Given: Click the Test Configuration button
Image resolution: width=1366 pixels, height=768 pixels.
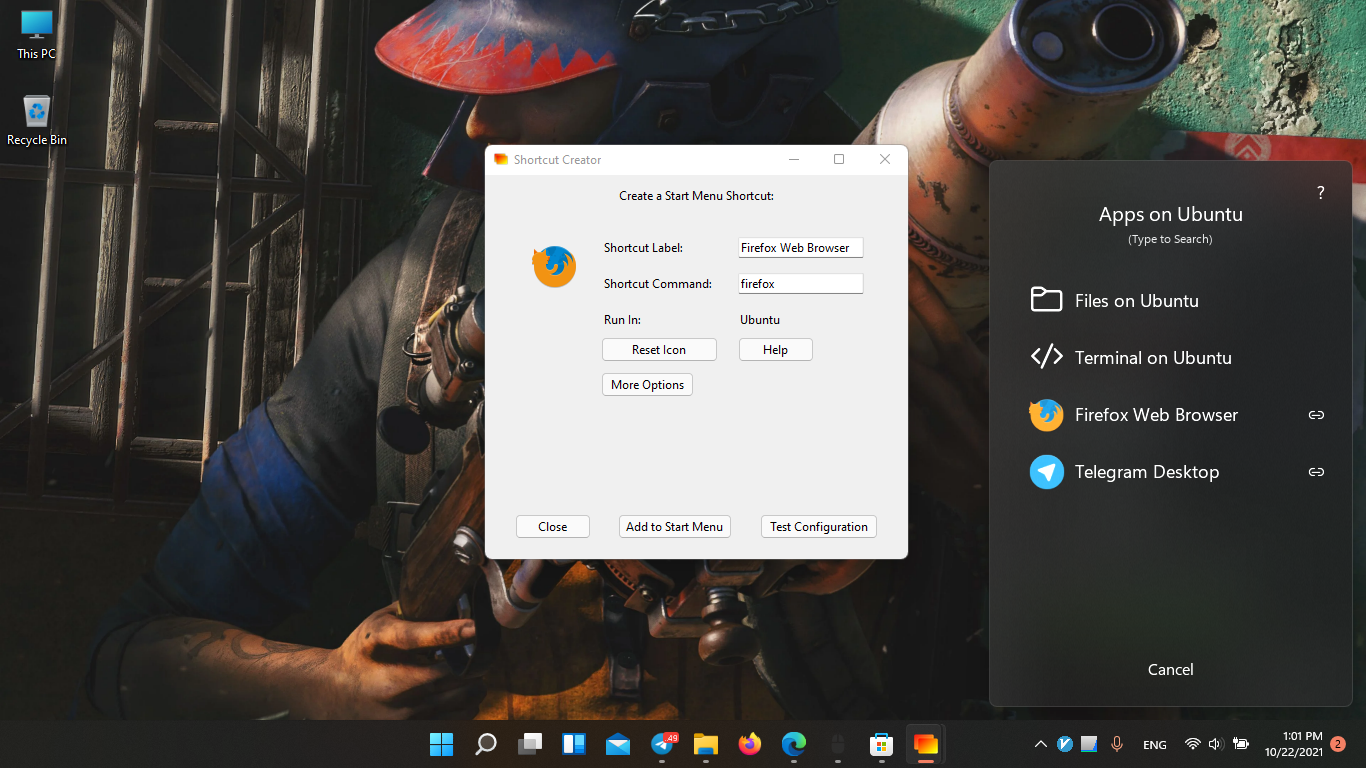Looking at the screenshot, I should (818, 527).
